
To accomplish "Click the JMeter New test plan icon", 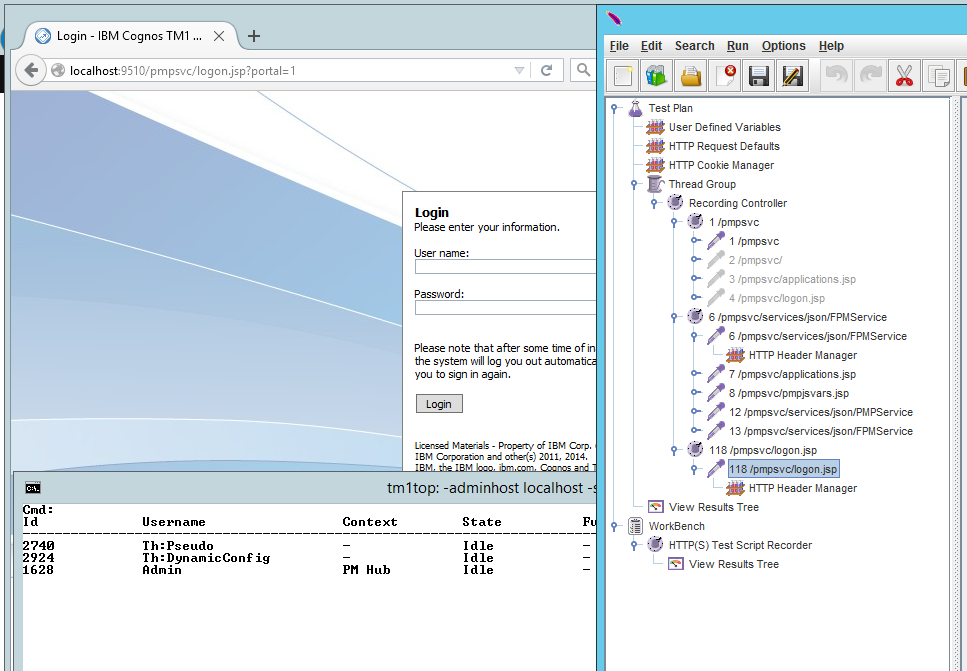I will (x=623, y=76).
